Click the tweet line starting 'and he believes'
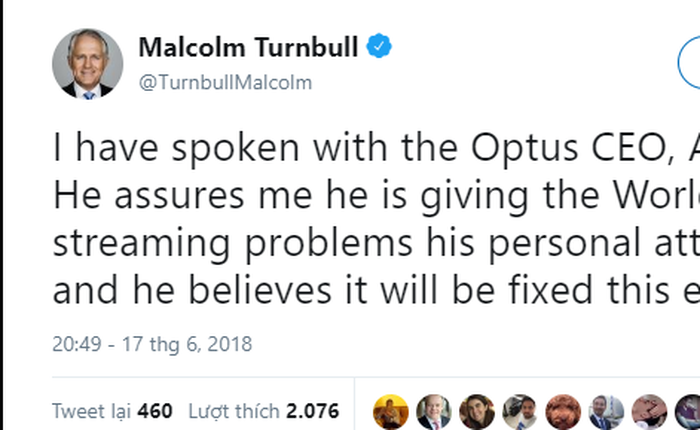700x430 pixels. pyautogui.click(x=375, y=290)
